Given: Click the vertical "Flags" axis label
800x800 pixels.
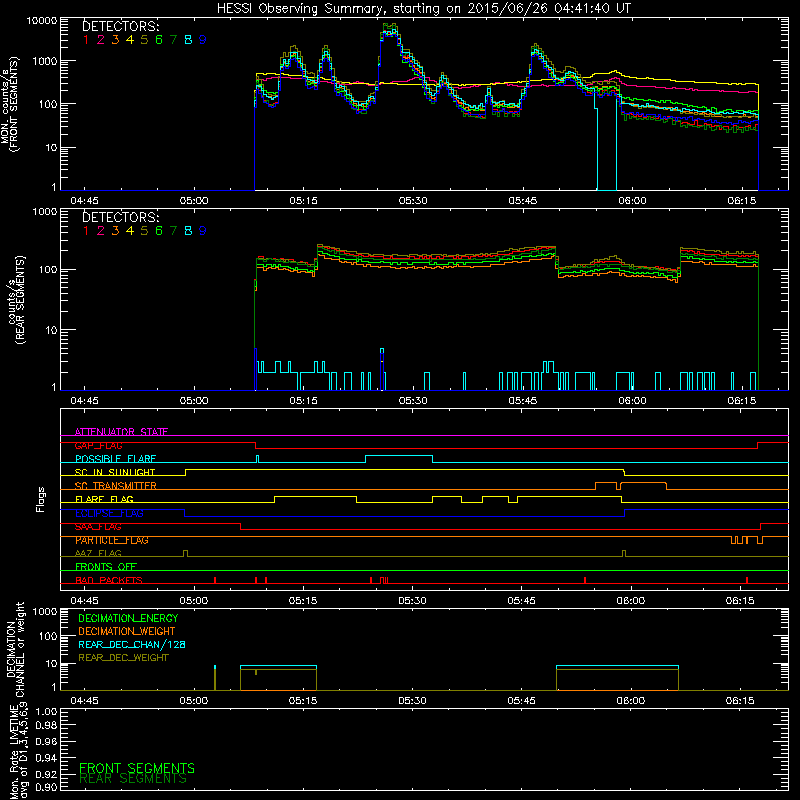Looking at the screenshot, I should [41, 499].
